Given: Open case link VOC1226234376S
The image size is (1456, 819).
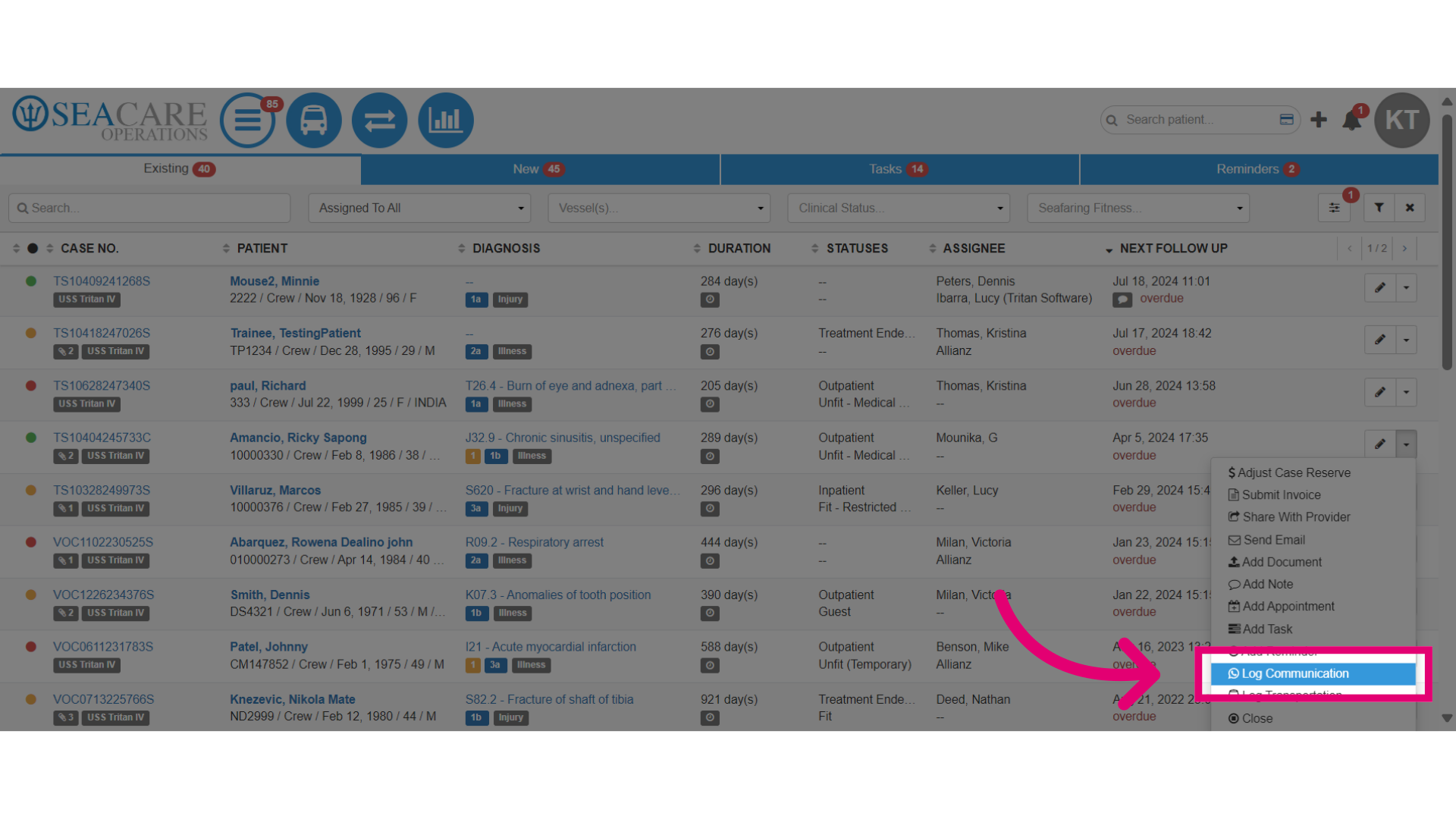Looking at the screenshot, I should 103,595.
